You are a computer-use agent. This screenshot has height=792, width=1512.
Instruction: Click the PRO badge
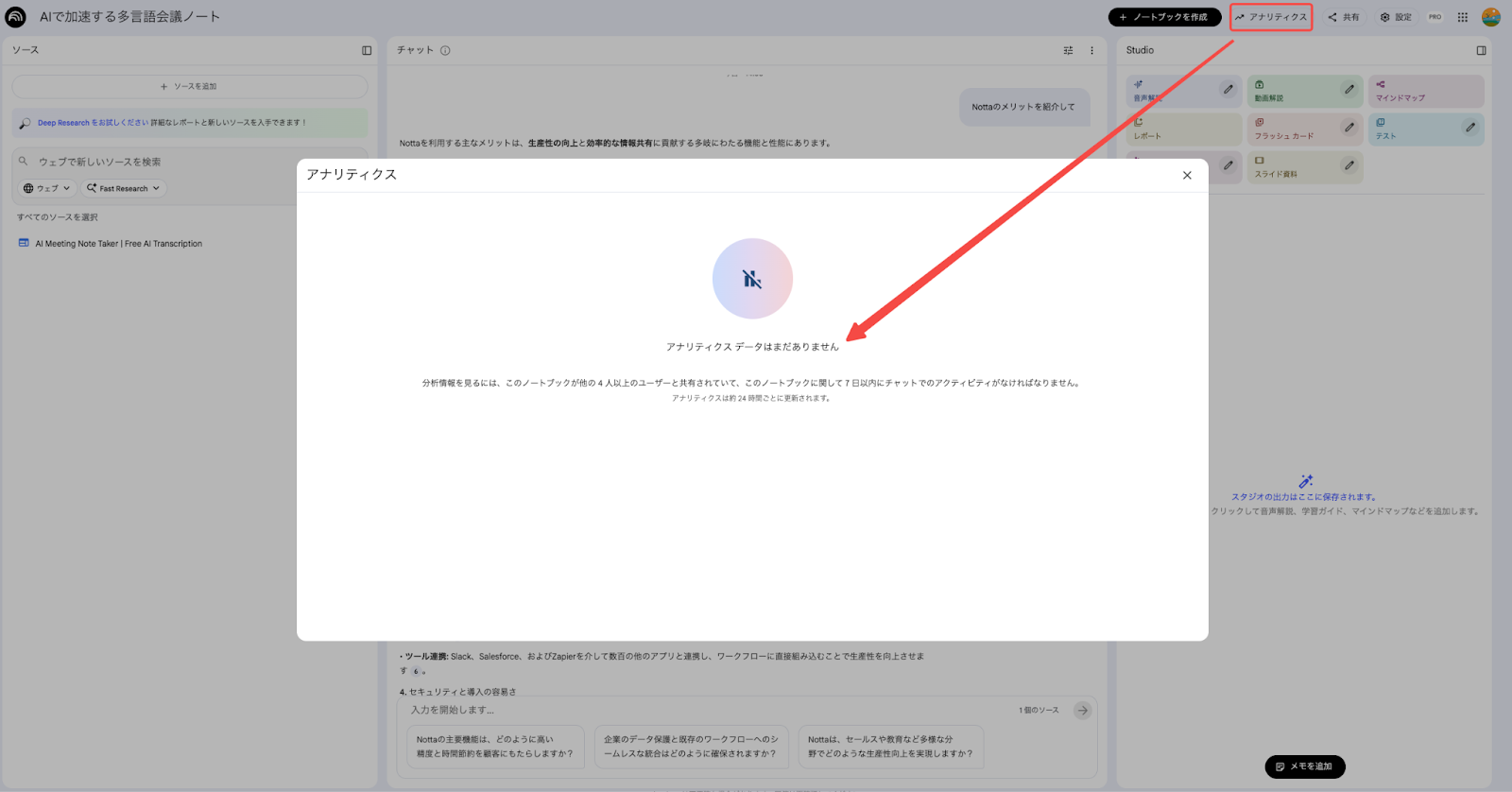point(1435,17)
